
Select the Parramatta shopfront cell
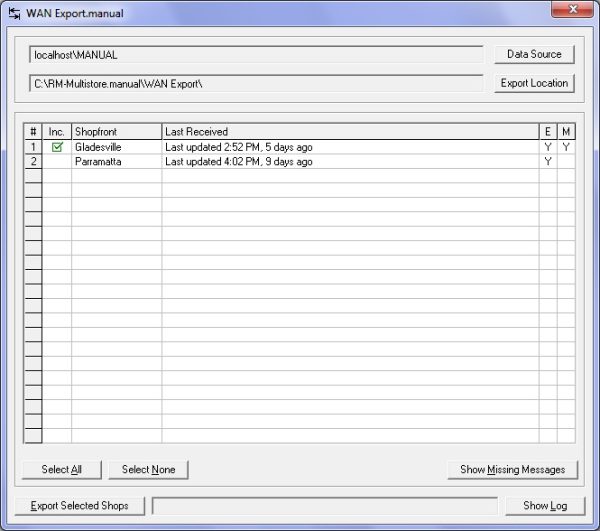tap(116, 162)
